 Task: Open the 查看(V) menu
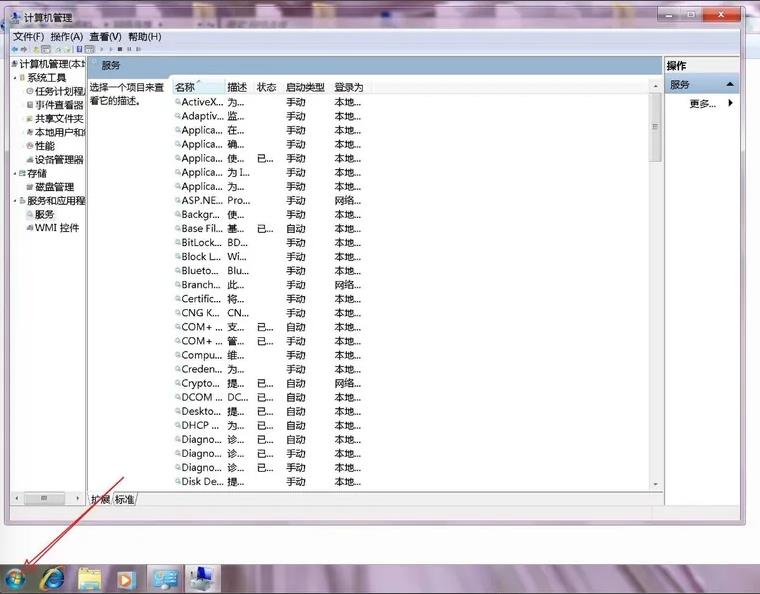pyautogui.click(x=105, y=37)
